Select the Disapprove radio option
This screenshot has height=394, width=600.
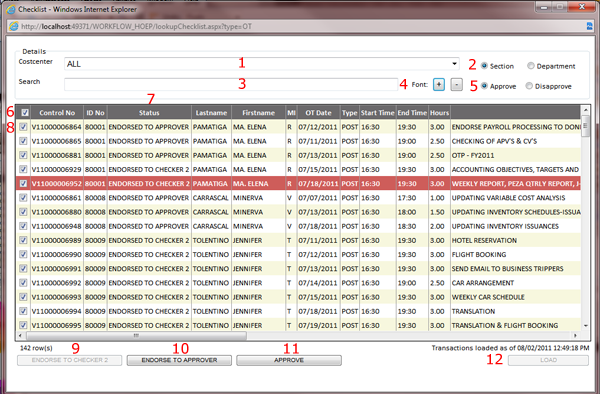(x=529, y=86)
